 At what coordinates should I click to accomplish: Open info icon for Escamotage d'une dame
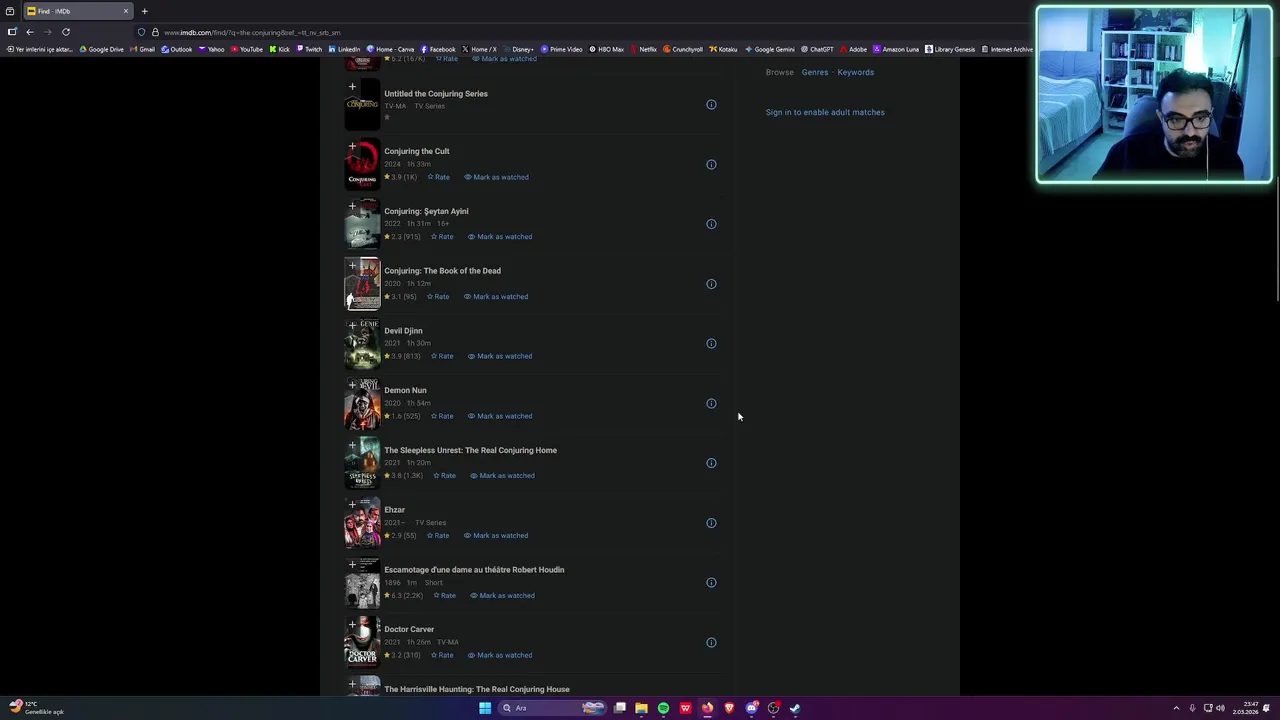[x=711, y=583]
